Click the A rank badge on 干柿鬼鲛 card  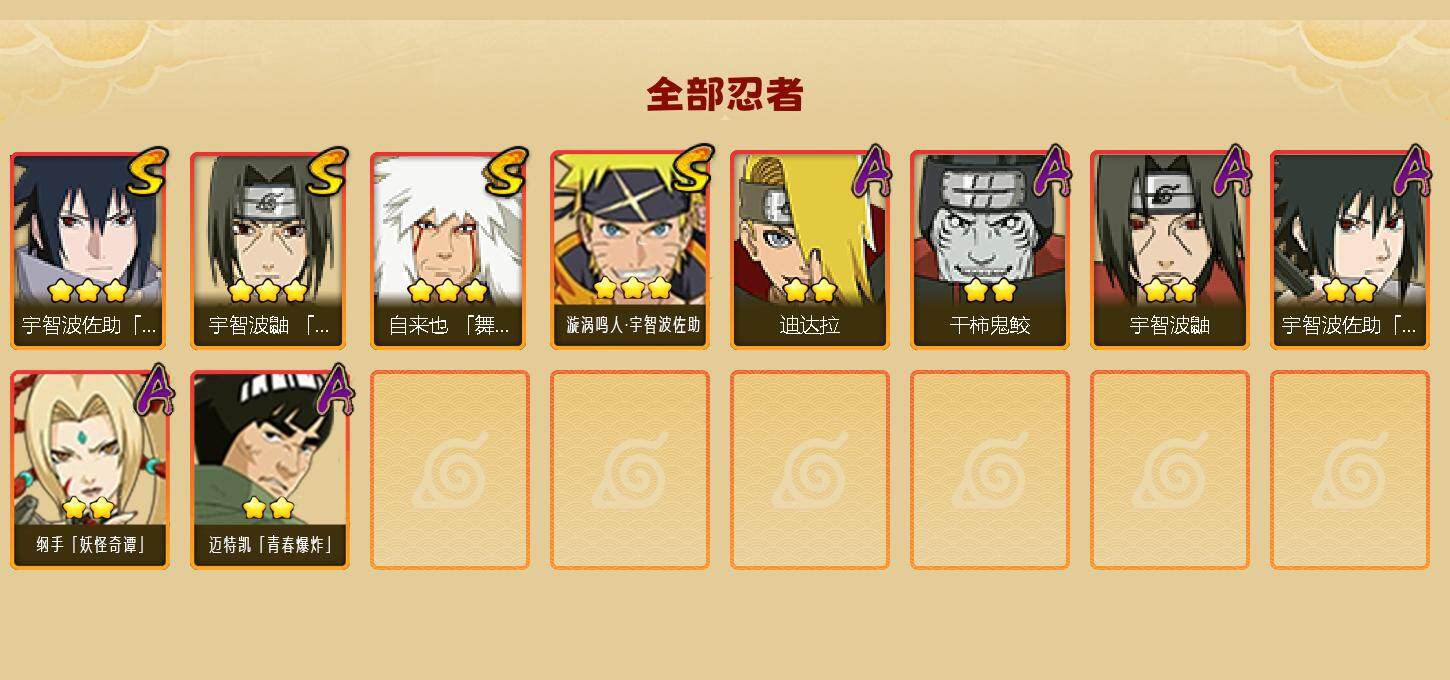[1051, 172]
